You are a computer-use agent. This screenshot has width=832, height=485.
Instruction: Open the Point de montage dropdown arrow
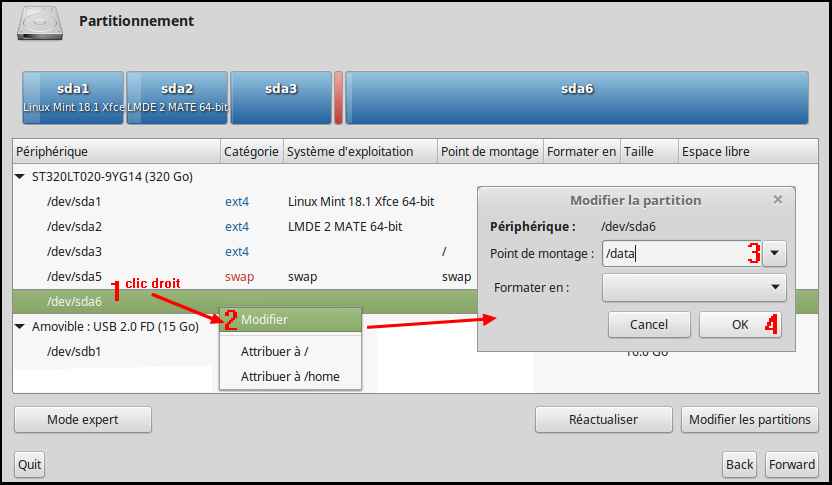point(774,254)
